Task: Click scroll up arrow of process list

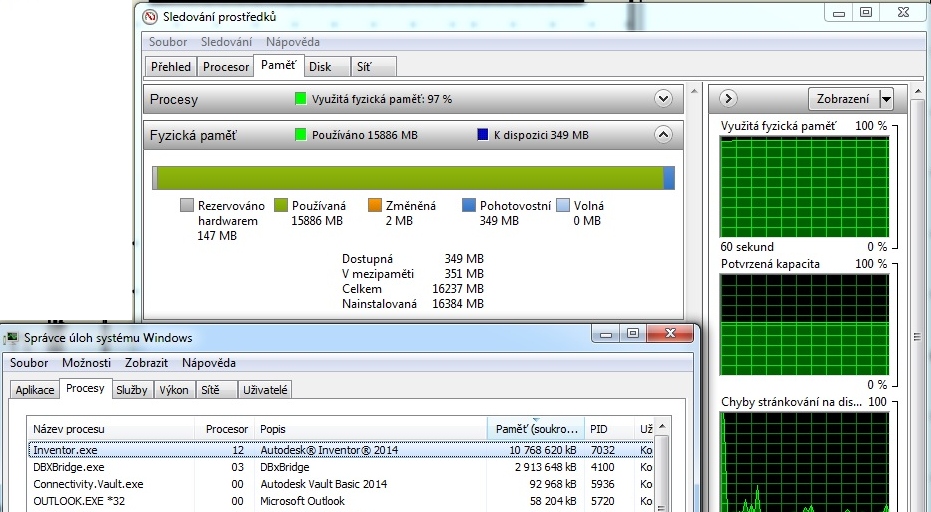Action: (663, 426)
